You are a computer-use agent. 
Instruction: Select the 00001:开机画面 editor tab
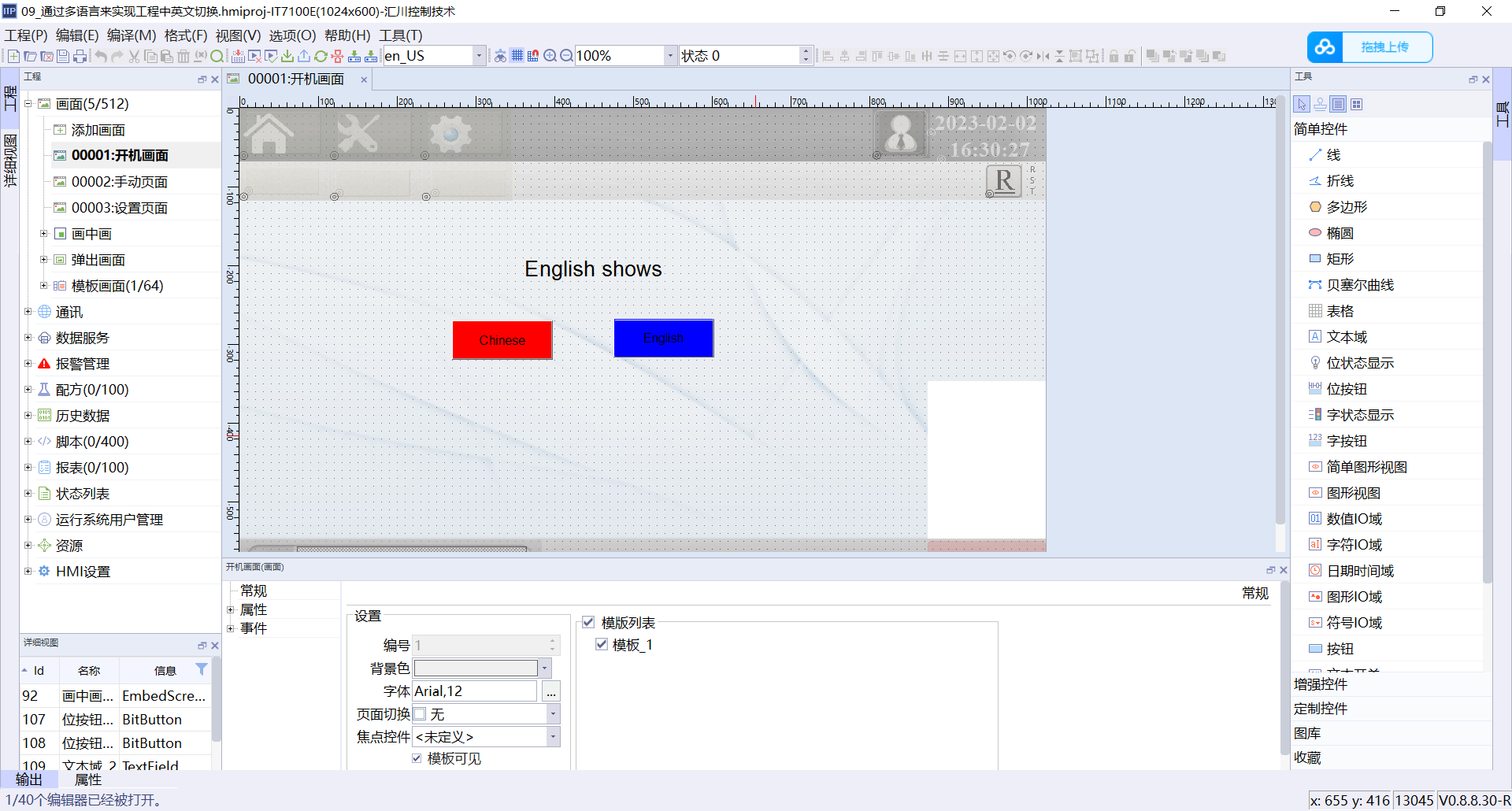coord(295,79)
